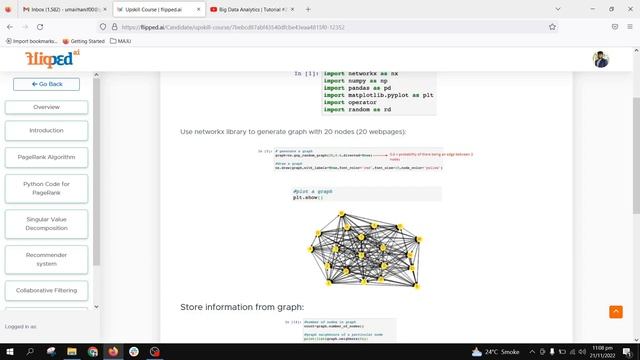Open the Recommender system section
Image resolution: width=640 pixels, height=360 pixels.
pos(47,260)
